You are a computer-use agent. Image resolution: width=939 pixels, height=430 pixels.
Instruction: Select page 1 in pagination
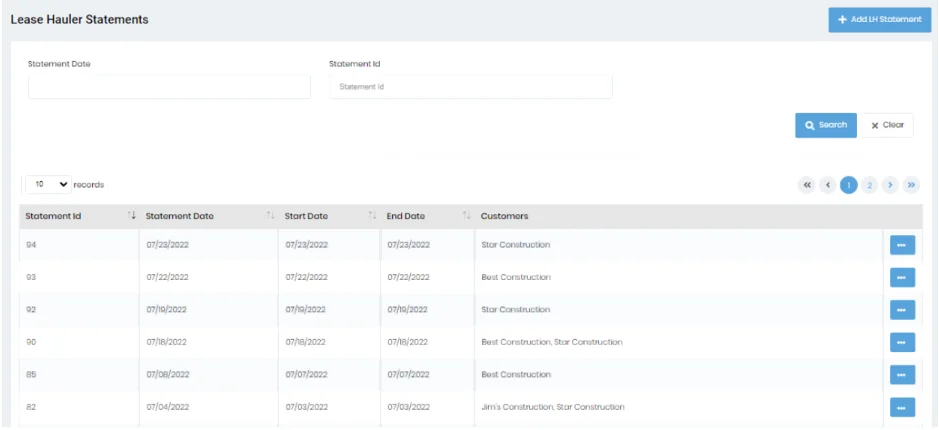tap(849, 185)
